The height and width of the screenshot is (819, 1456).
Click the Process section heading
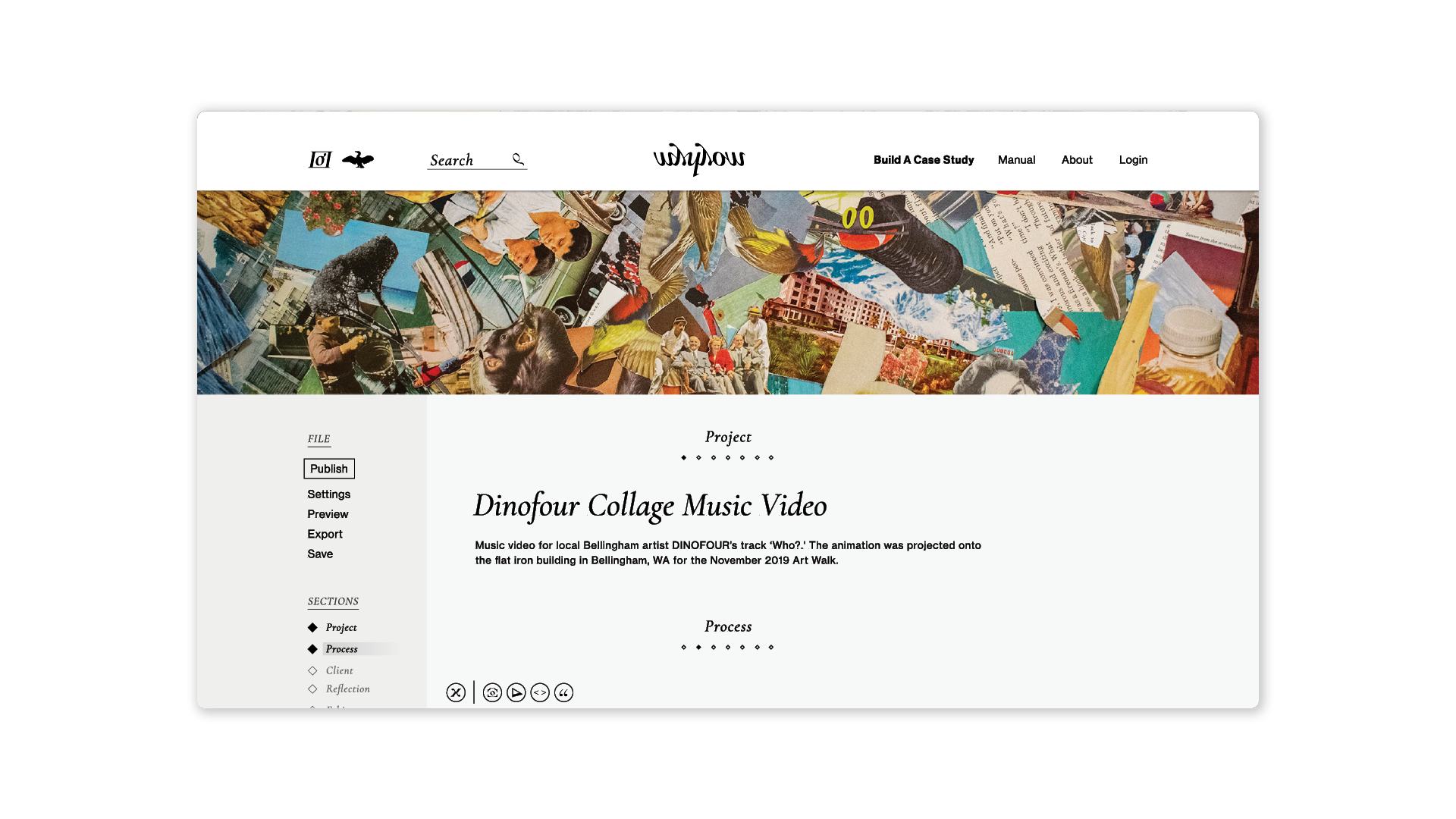728,627
